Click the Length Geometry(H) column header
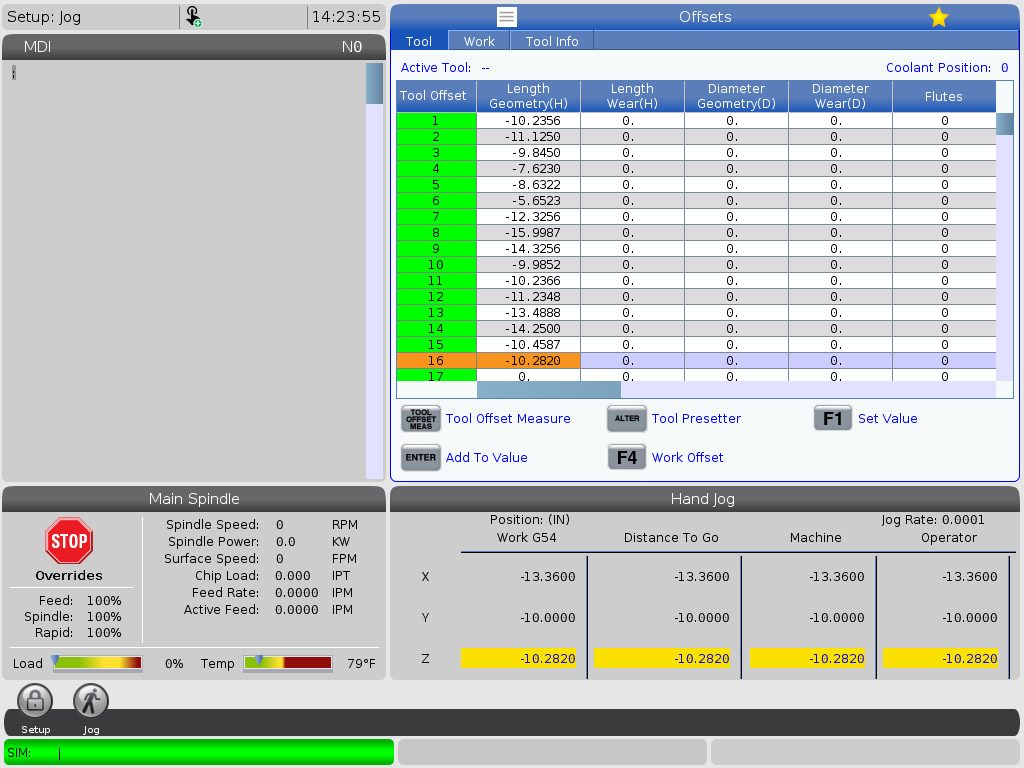Screen dimensions: 1024x768 (x=528, y=96)
